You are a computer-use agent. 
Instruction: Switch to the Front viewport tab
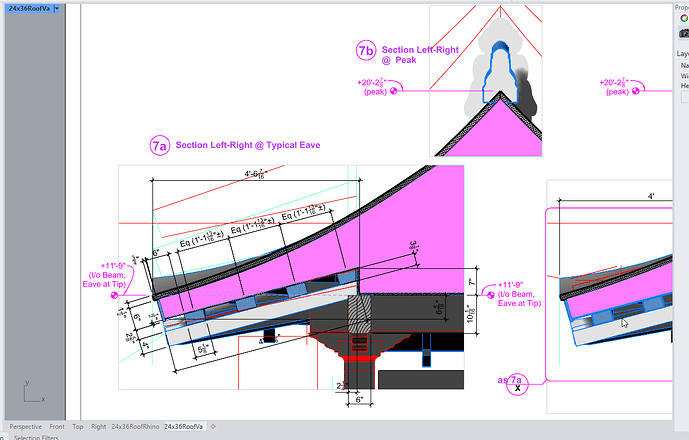(x=57, y=426)
